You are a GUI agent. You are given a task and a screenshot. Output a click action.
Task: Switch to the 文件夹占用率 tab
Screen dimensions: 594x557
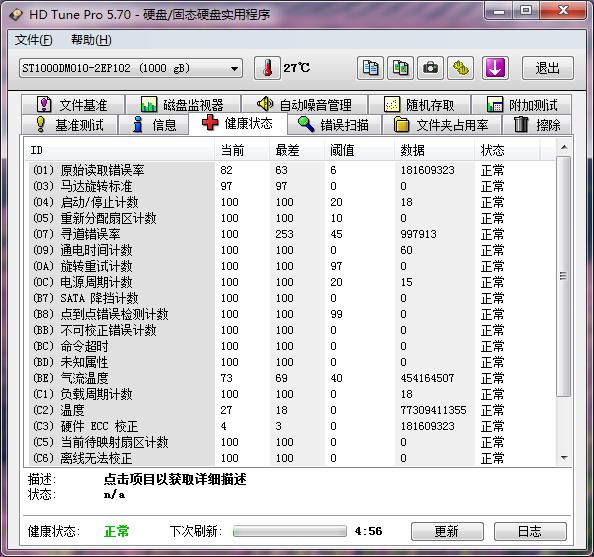coord(441,125)
